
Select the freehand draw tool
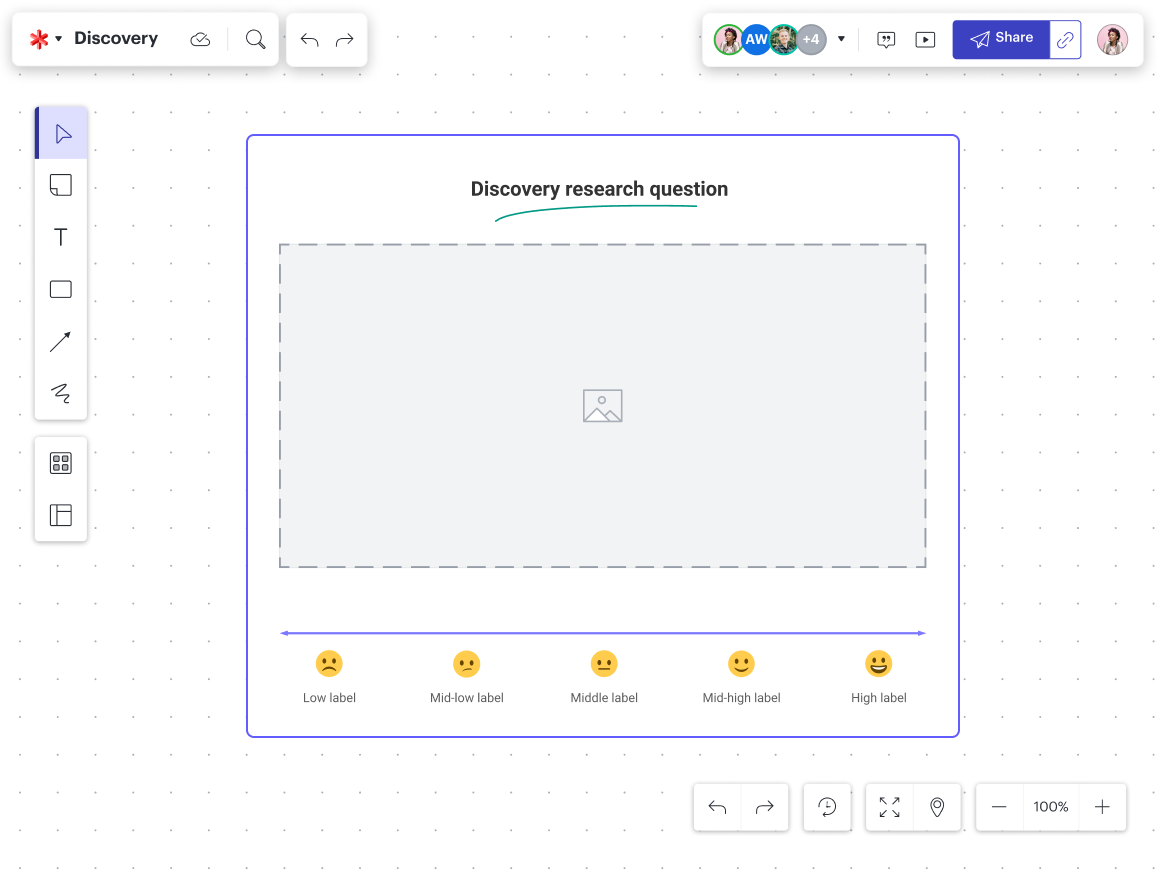point(61,393)
